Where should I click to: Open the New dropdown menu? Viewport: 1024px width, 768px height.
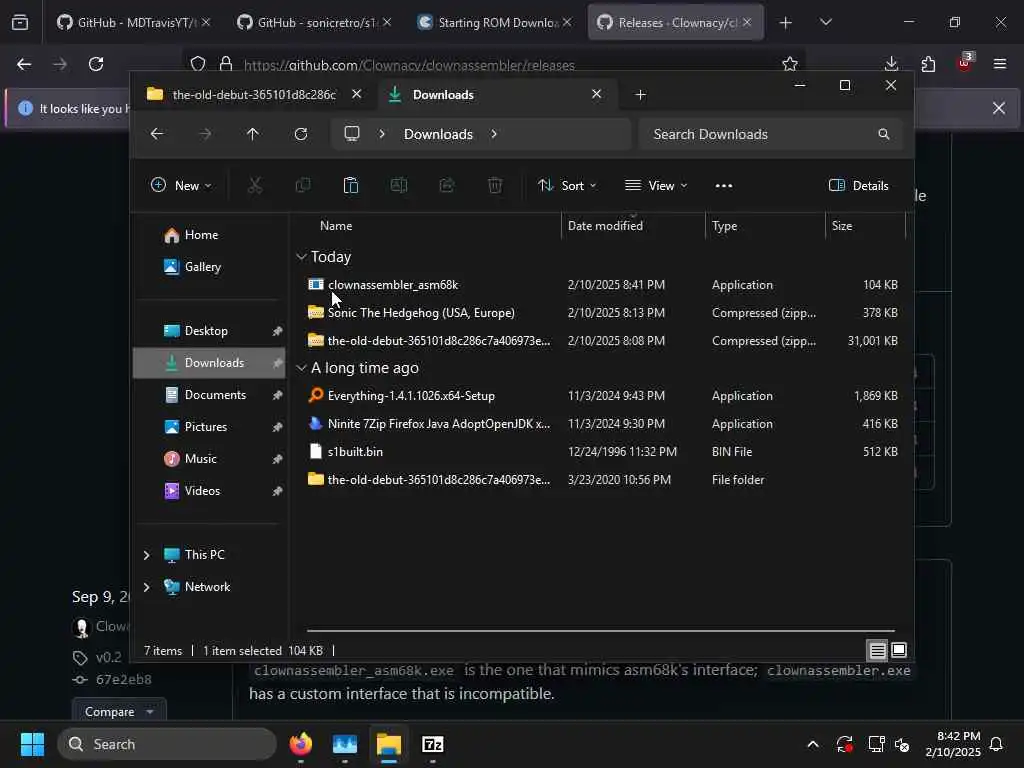tap(182, 185)
